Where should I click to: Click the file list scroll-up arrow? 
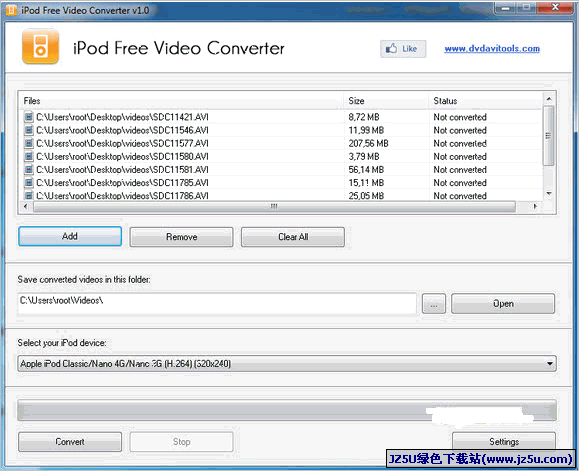[x=549, y=99]
